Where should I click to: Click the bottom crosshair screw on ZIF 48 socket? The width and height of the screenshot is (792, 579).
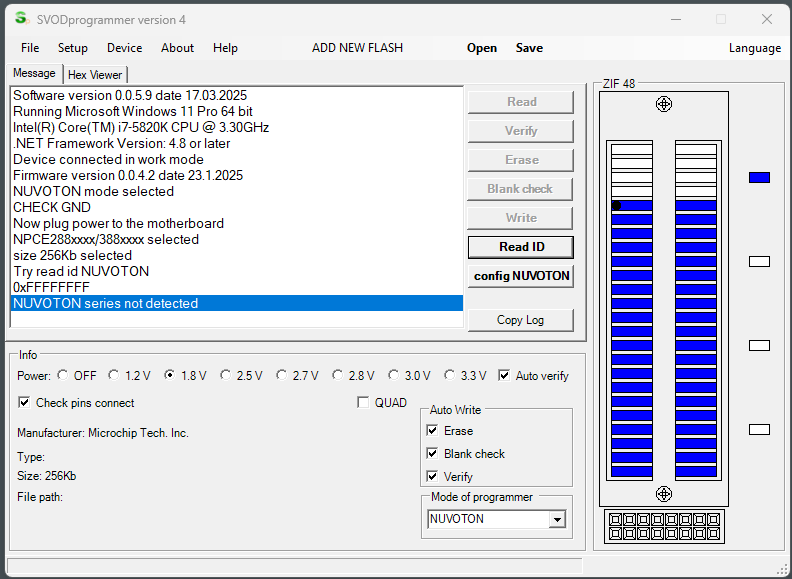coord(663,494)
